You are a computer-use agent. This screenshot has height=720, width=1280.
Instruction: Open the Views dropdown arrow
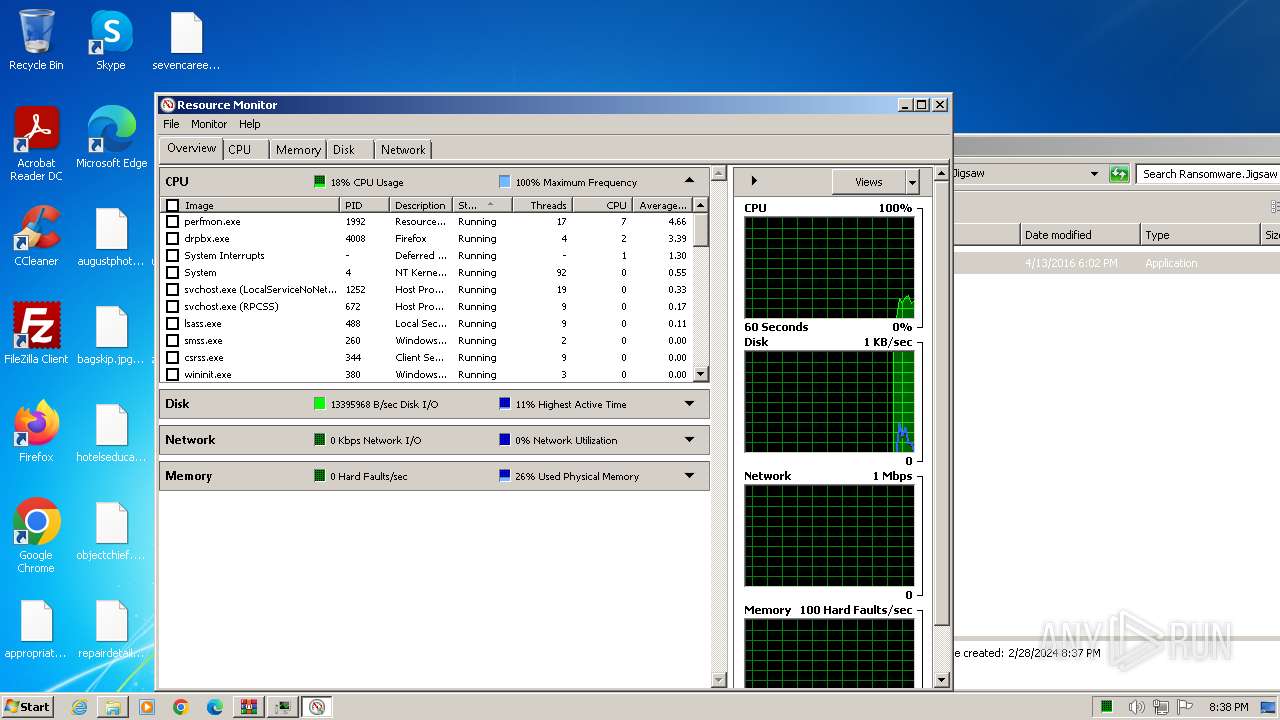912,182
